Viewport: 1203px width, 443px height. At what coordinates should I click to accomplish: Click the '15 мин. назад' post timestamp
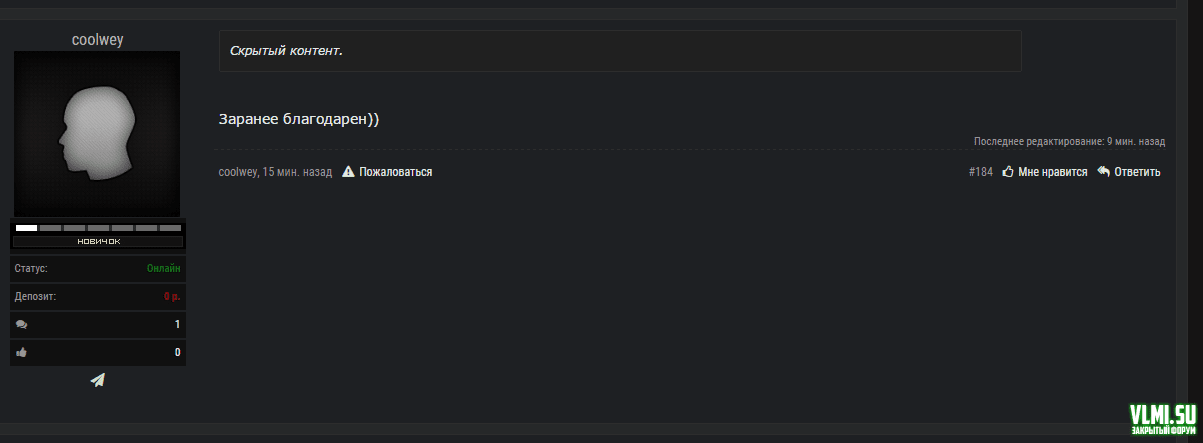pyautogui.click(x=297, y=172)
